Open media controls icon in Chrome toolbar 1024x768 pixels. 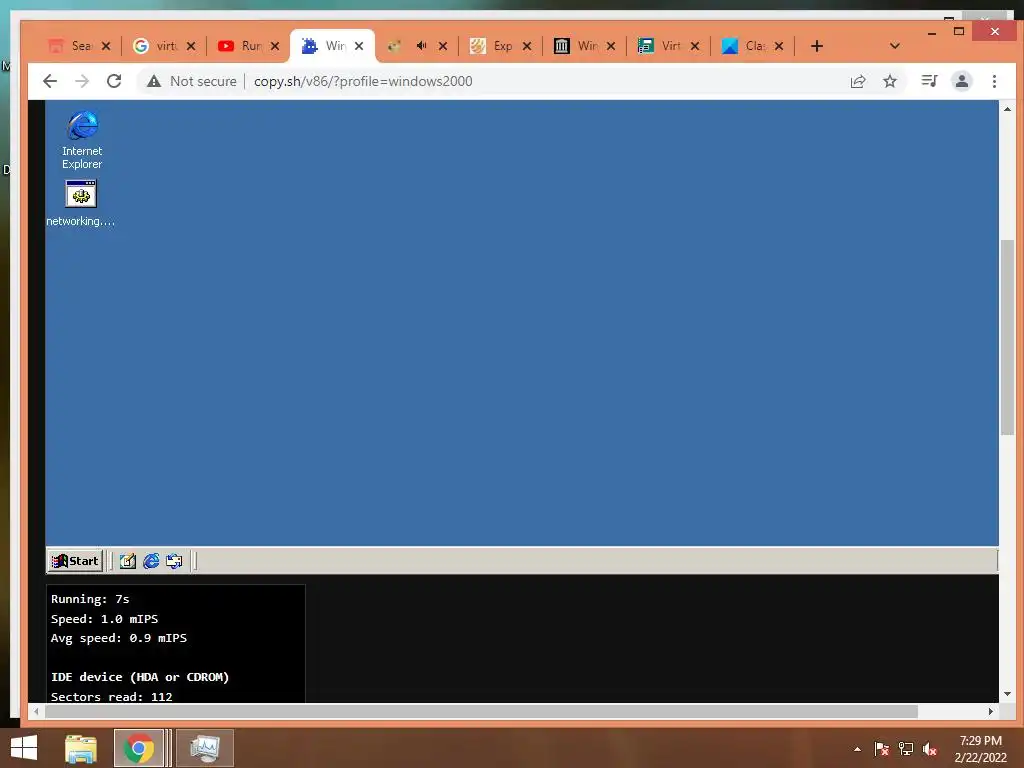929,81
